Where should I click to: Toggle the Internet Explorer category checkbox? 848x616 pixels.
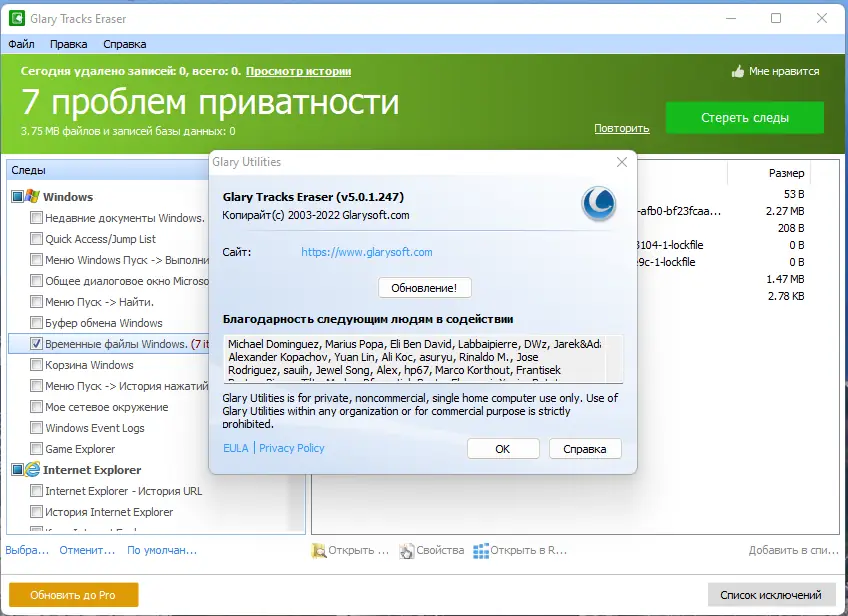tap(17, 469)
